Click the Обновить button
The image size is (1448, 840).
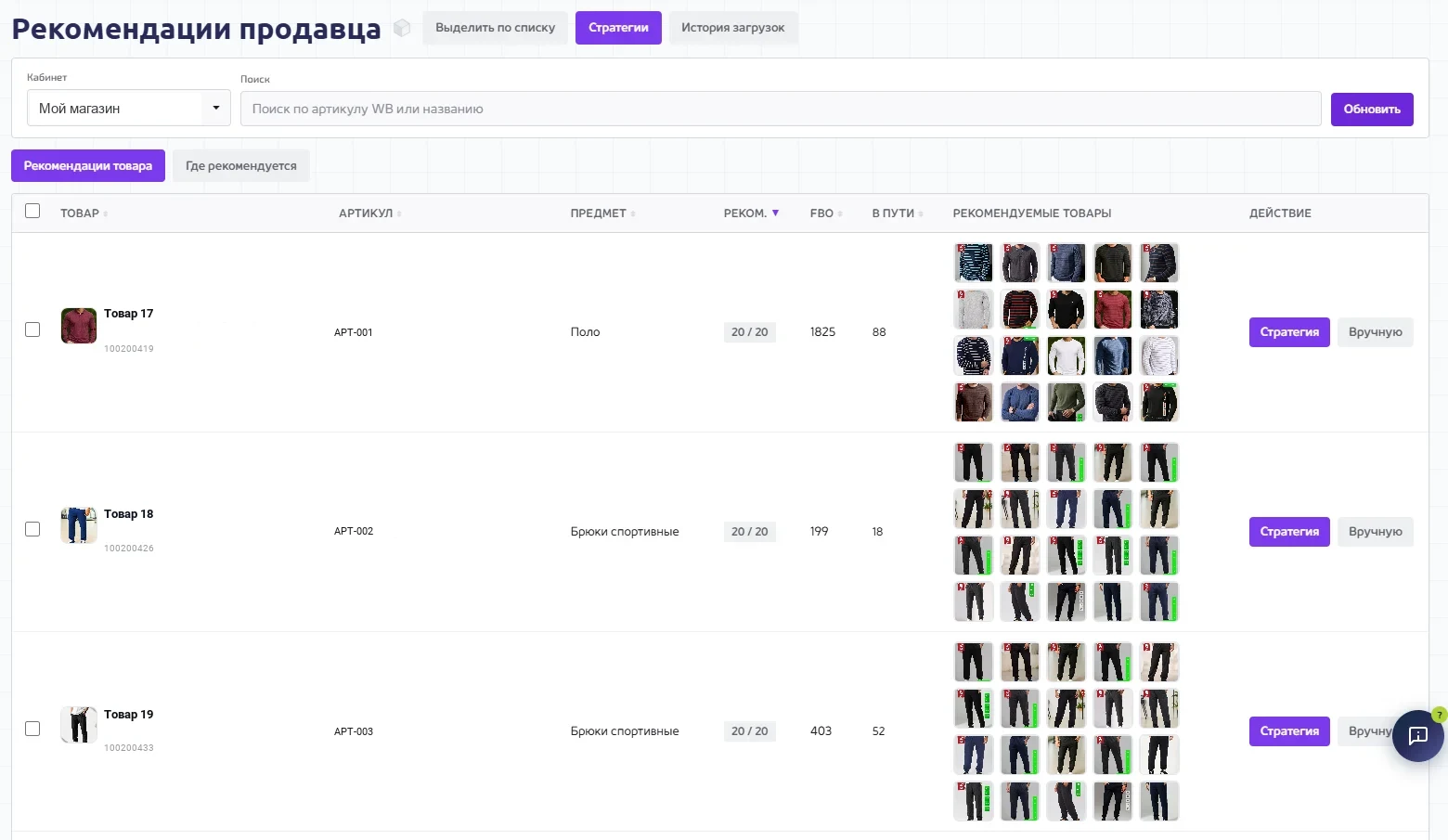[1372, 110]
